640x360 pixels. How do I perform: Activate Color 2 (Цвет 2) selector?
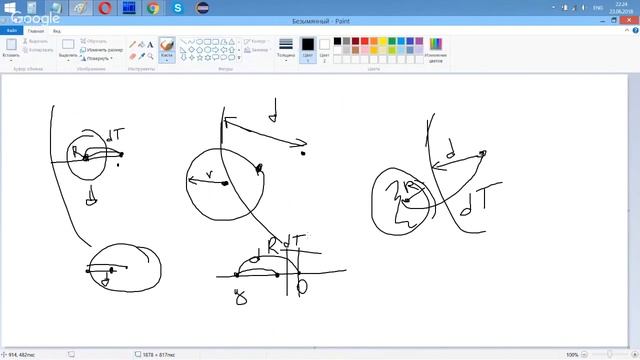point(324,50)
